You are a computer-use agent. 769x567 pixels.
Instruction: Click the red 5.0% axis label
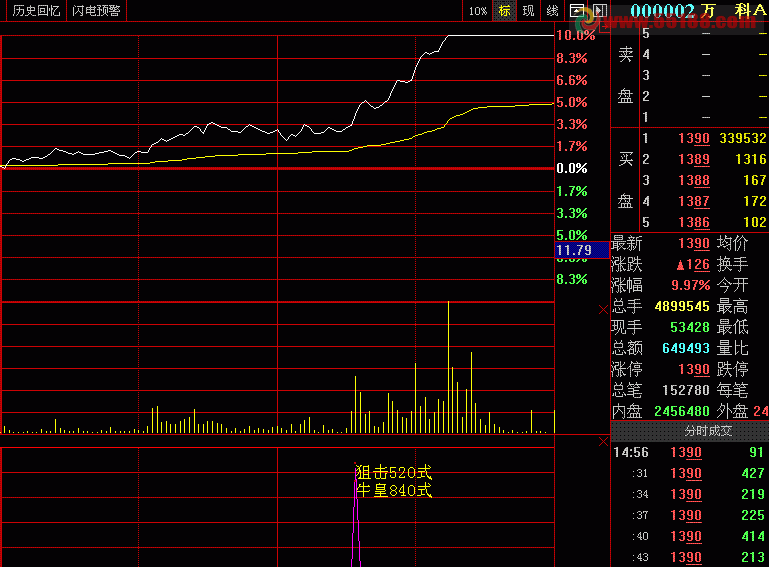571,103
